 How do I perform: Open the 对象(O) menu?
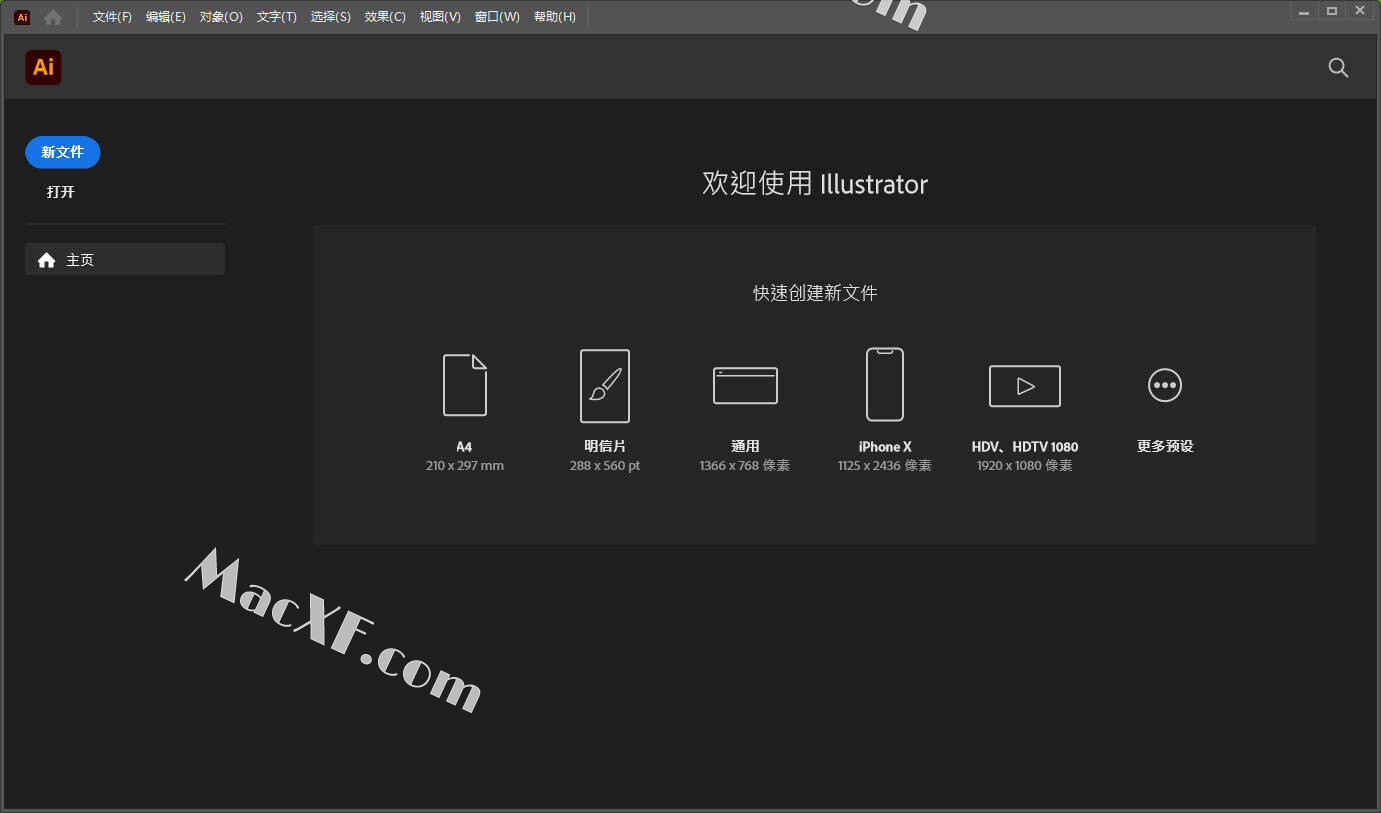click(x=221, y=17)
